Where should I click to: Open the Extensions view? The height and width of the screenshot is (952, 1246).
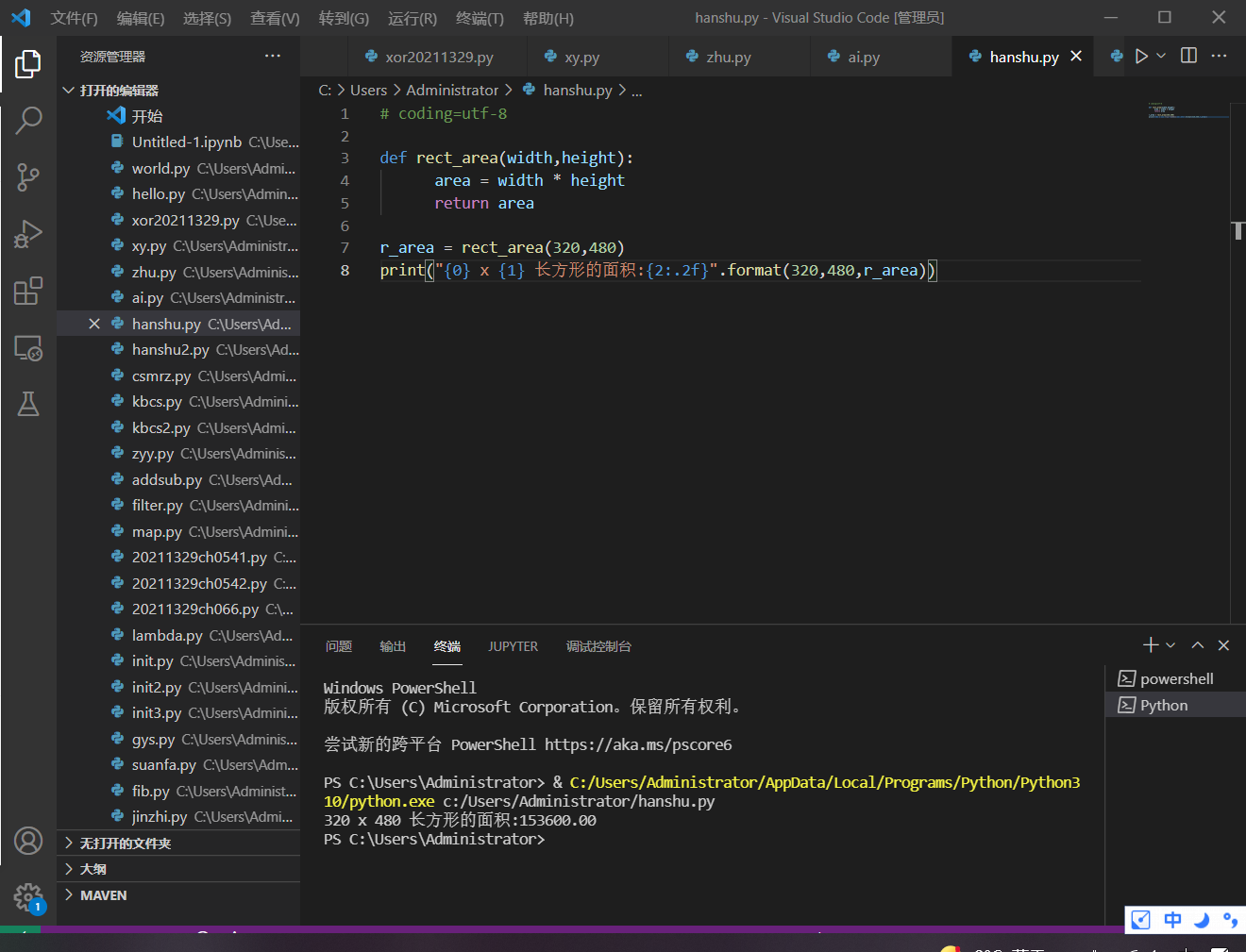pyautogui.click(x=28, y=291)
